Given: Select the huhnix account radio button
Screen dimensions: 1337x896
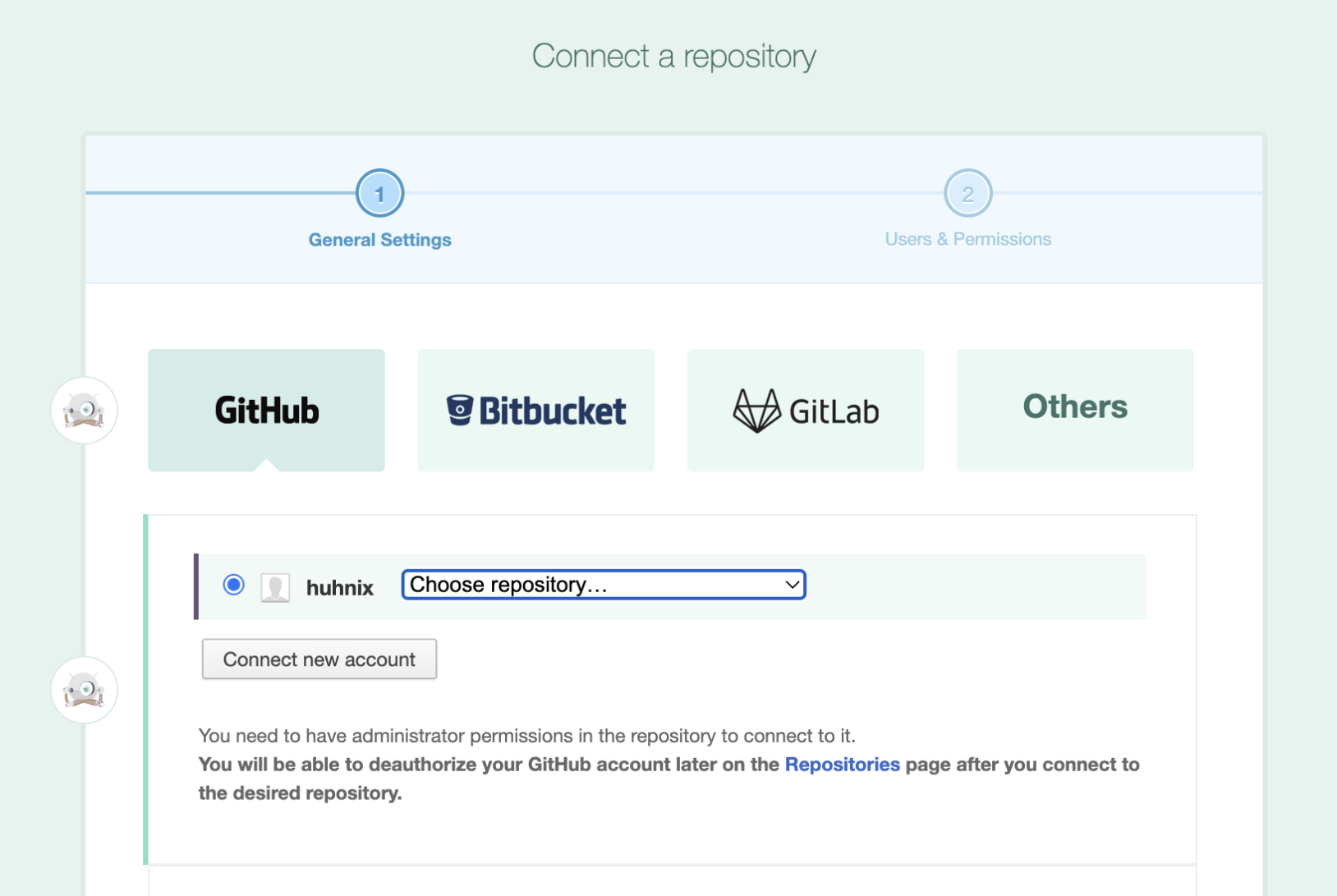Looking at the screenshot, I should click(233, 585).
